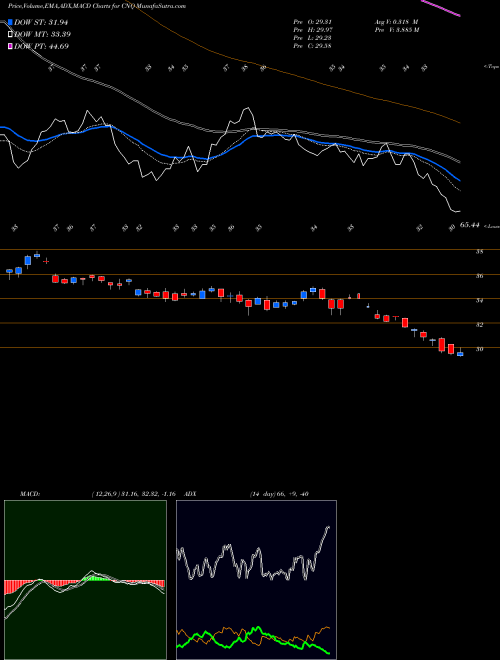Screen dimensions: 500x660
Task: Open the ADX indicator chart thumbnail
Action: click(256, 580)
